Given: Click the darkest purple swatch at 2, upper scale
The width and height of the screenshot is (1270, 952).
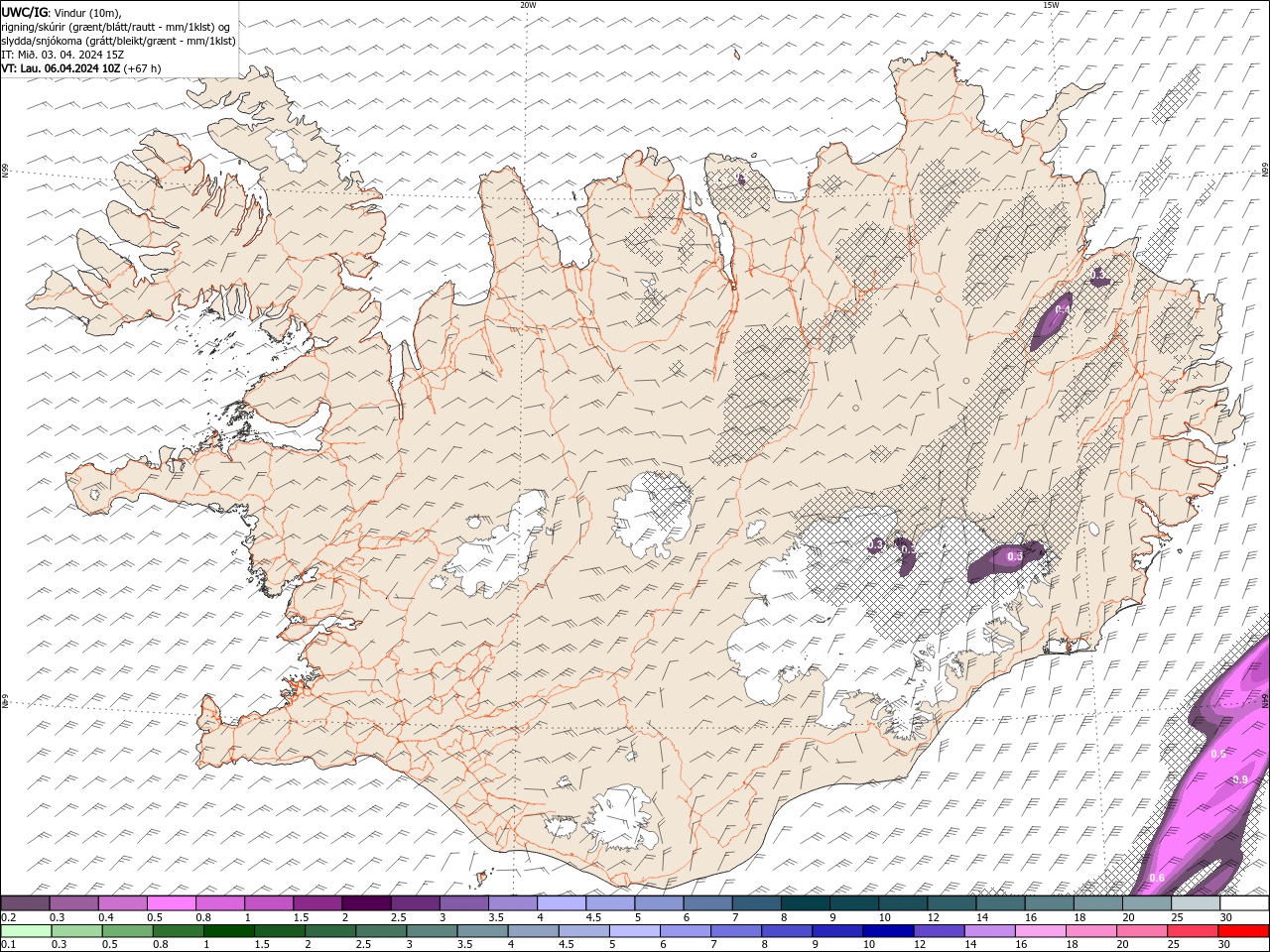Looking at the screenshot, I should (x=366, y=903).
